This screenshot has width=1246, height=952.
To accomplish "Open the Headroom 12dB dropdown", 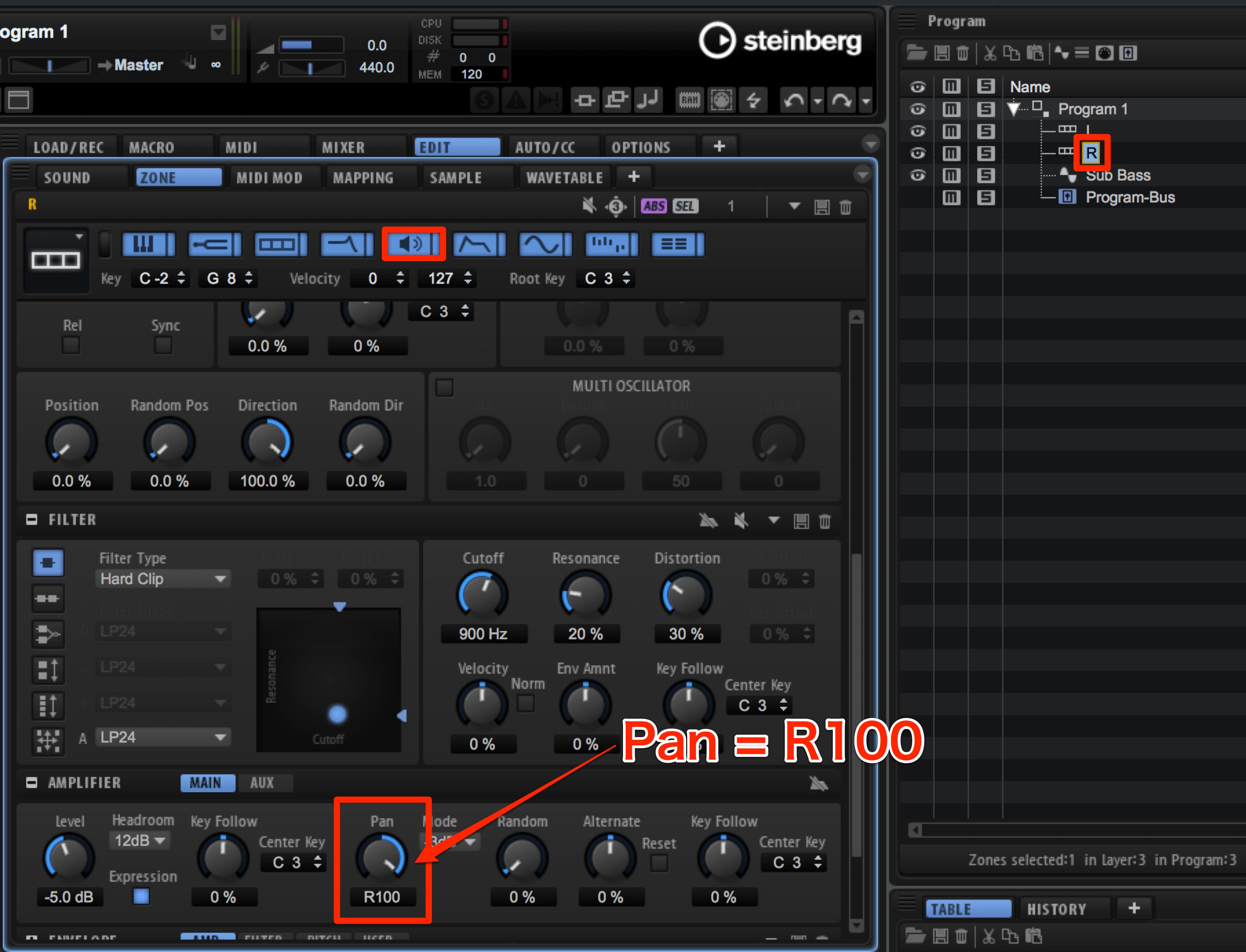I will point(140,840).
